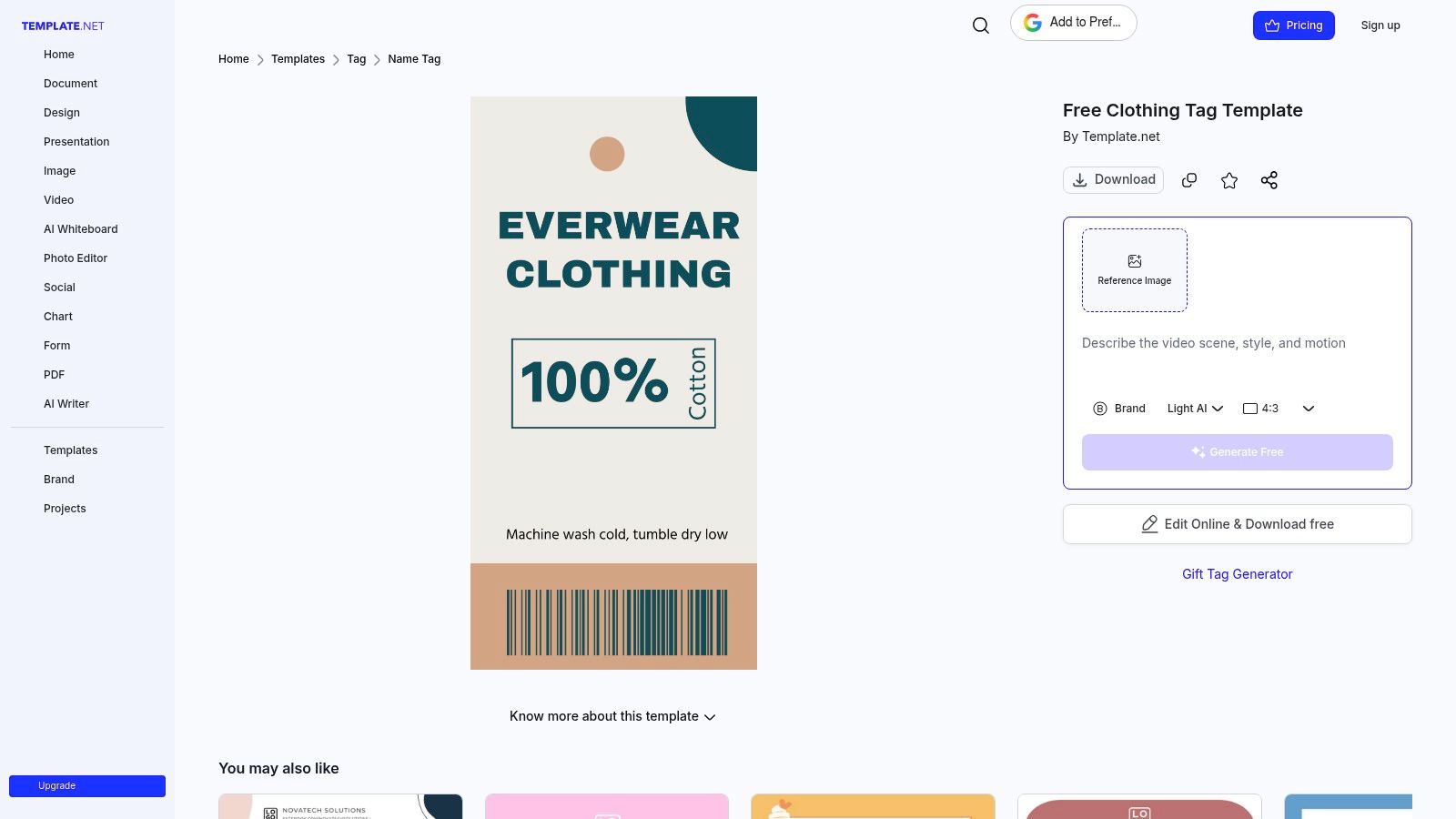Open the search magnifier icon
The image size is (1456, 819).
click(980, 25)
